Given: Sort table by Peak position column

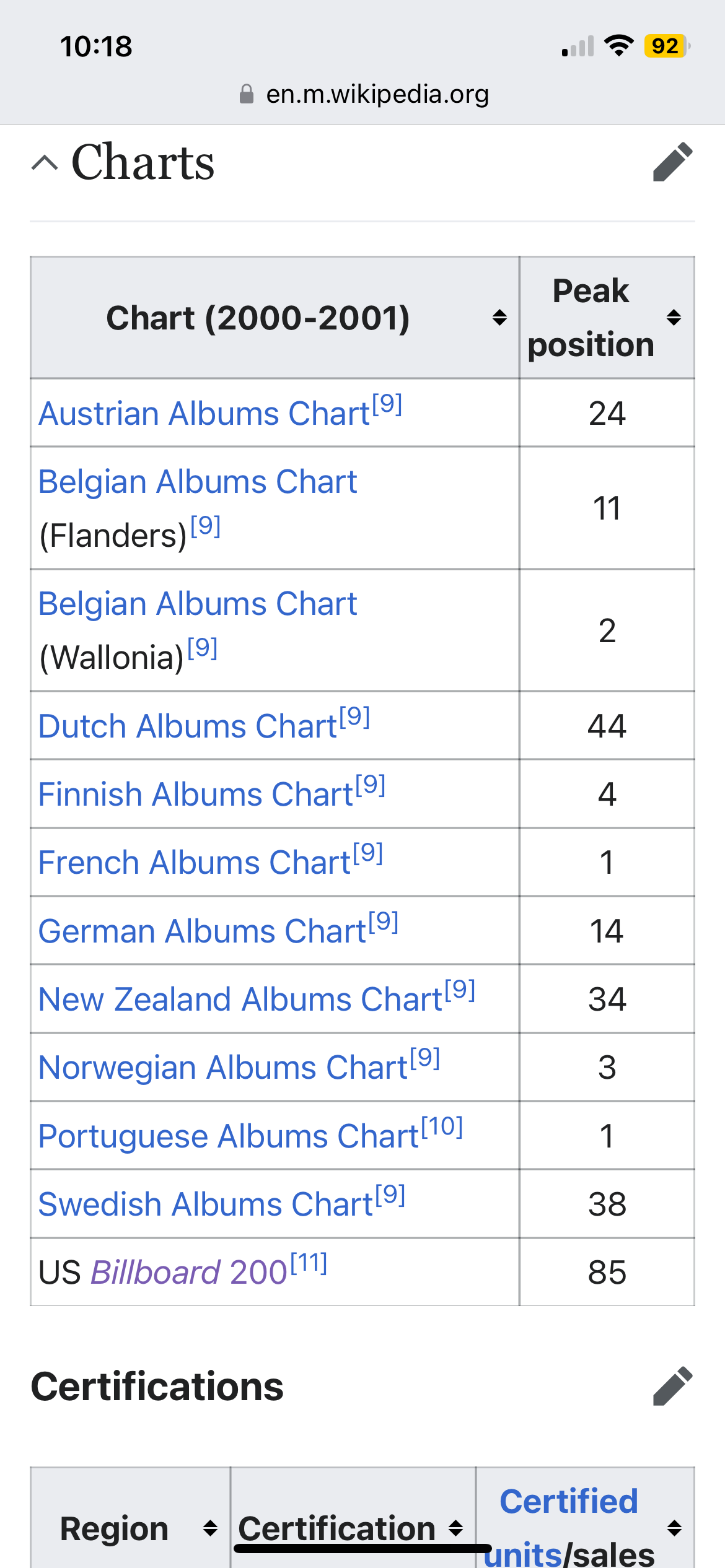Looking at the screenshot, I should coord(674,318).
